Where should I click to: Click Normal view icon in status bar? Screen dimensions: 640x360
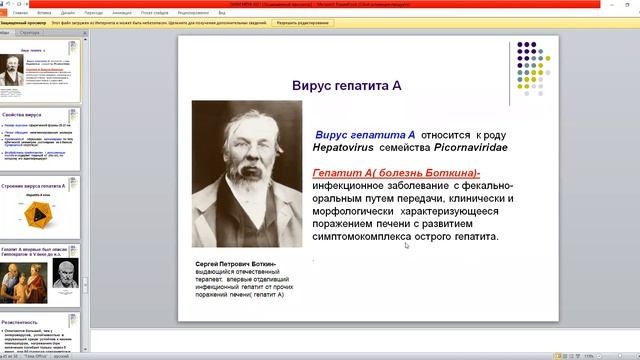pyautogui.click(x=558, y=356)
